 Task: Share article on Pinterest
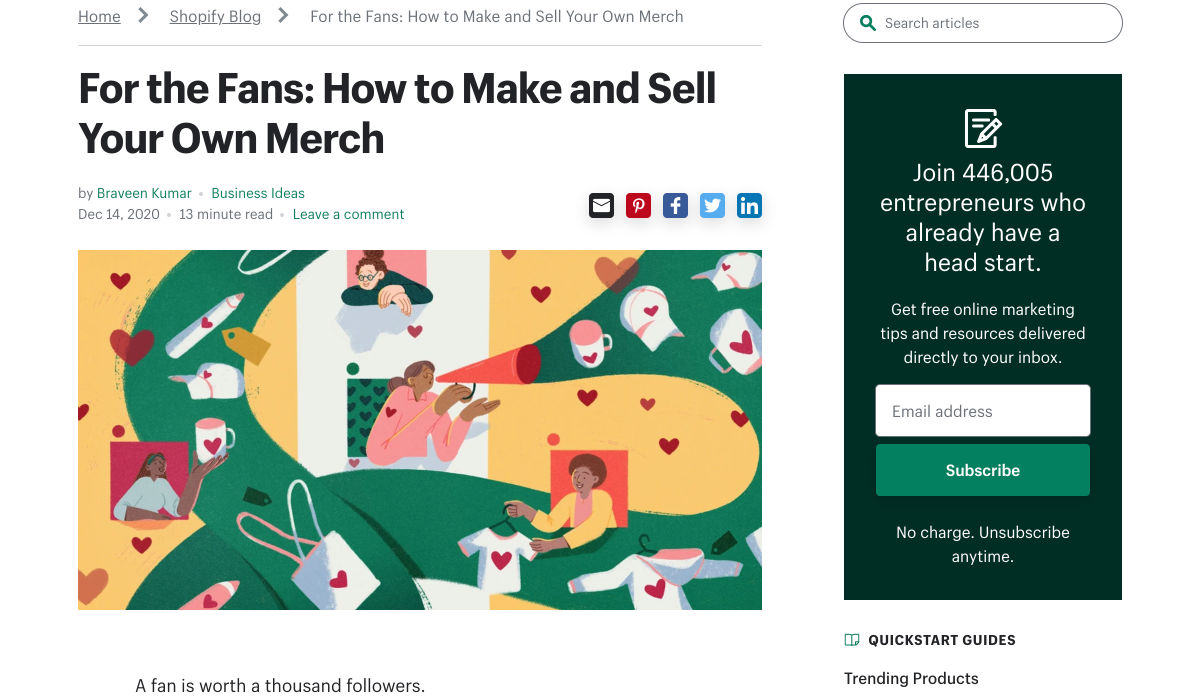pos(638,206)
